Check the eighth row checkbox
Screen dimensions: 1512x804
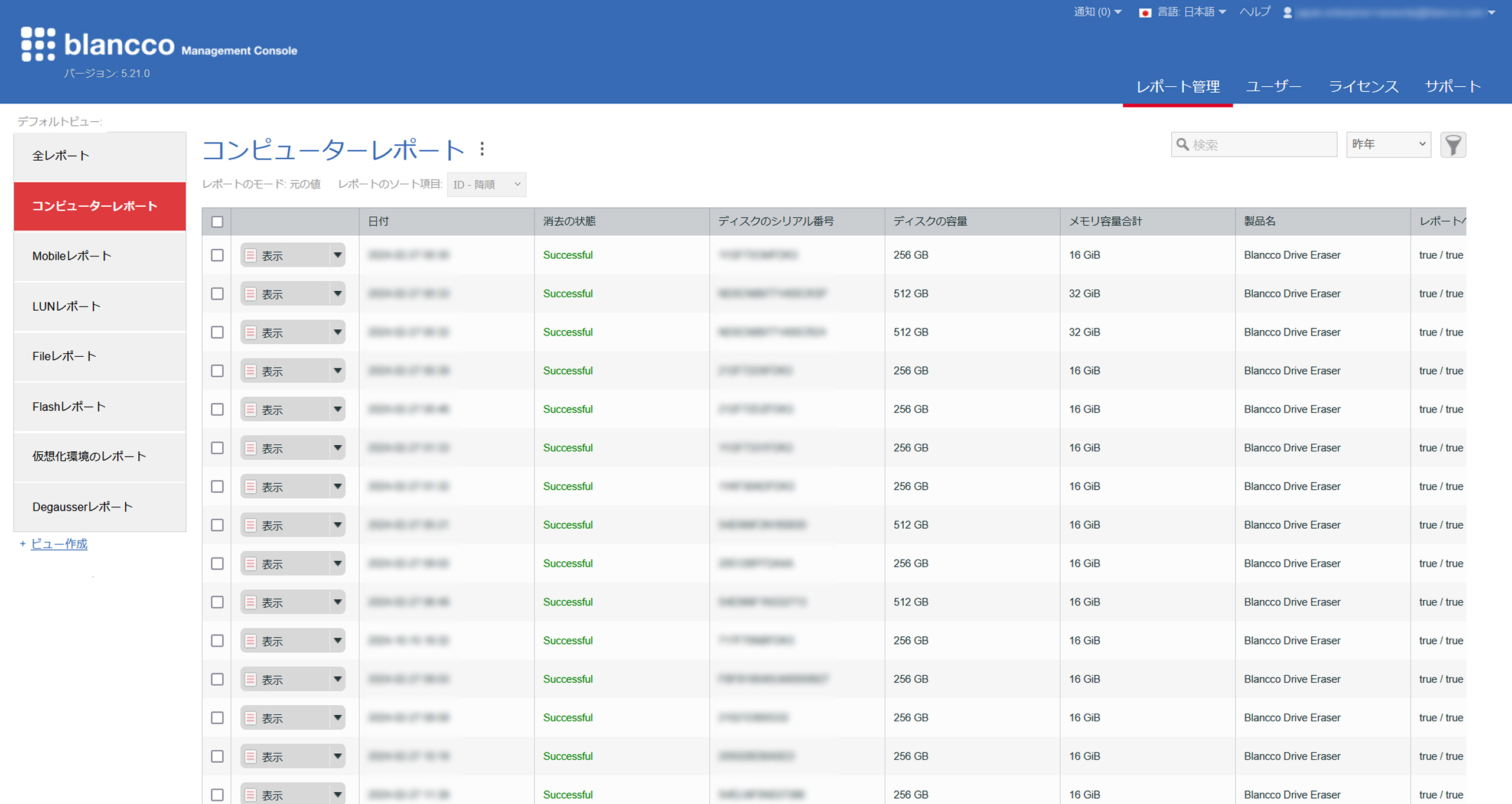[x=217, y=525]
